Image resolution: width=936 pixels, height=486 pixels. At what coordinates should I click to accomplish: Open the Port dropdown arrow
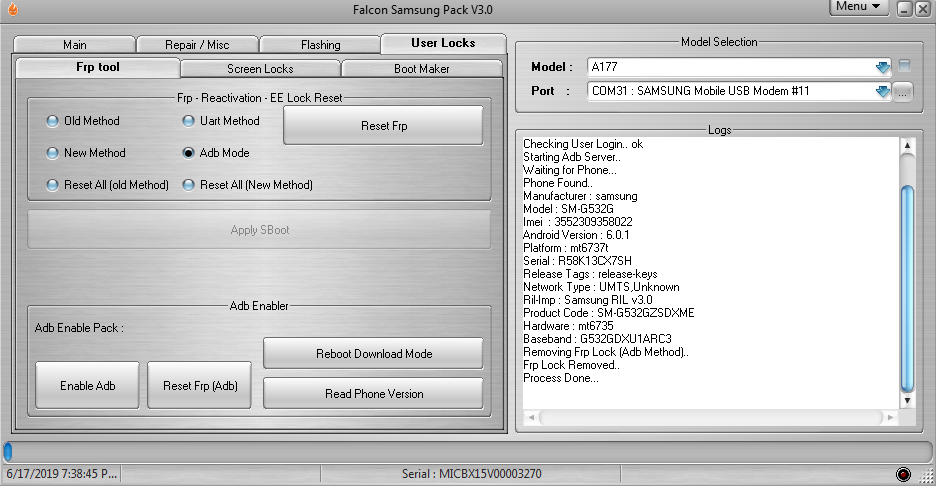(882, 91)
